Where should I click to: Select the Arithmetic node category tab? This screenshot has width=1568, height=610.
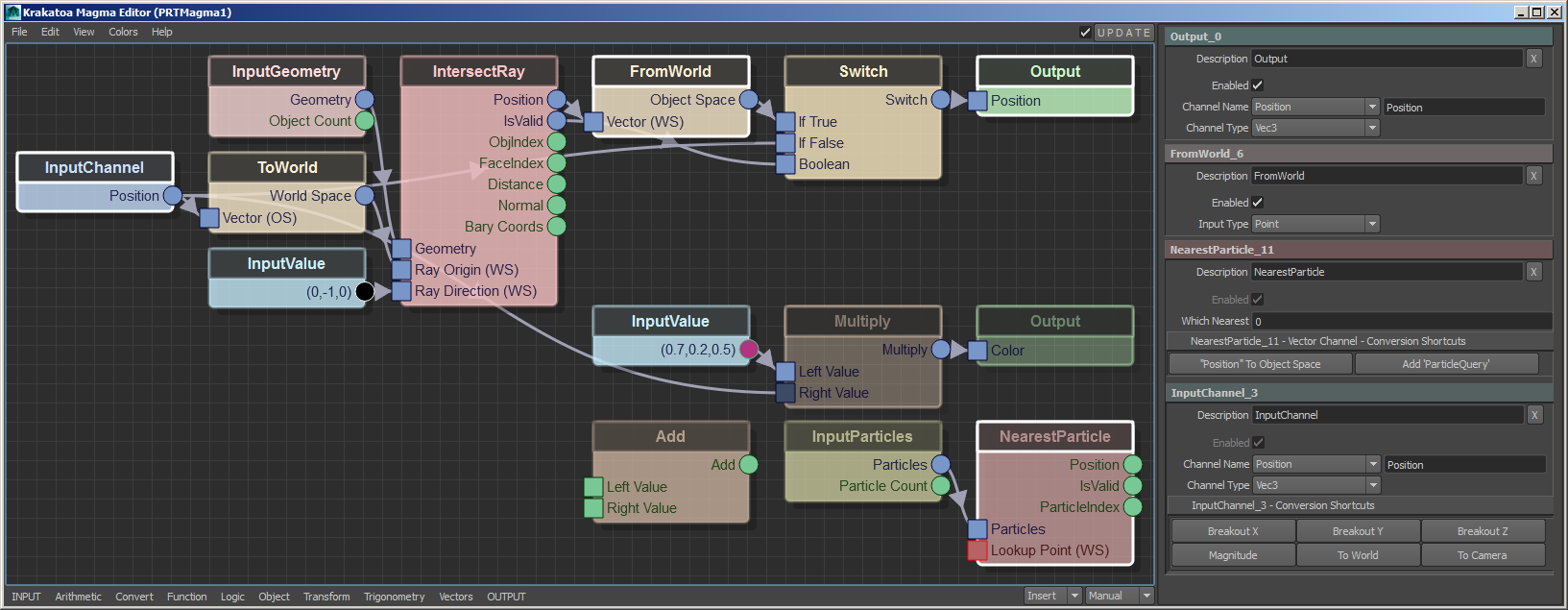tap(78, 597)
